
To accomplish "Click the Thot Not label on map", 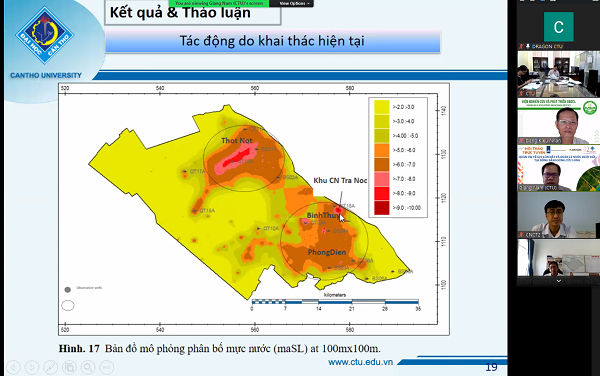I will (x=236, y=141).
